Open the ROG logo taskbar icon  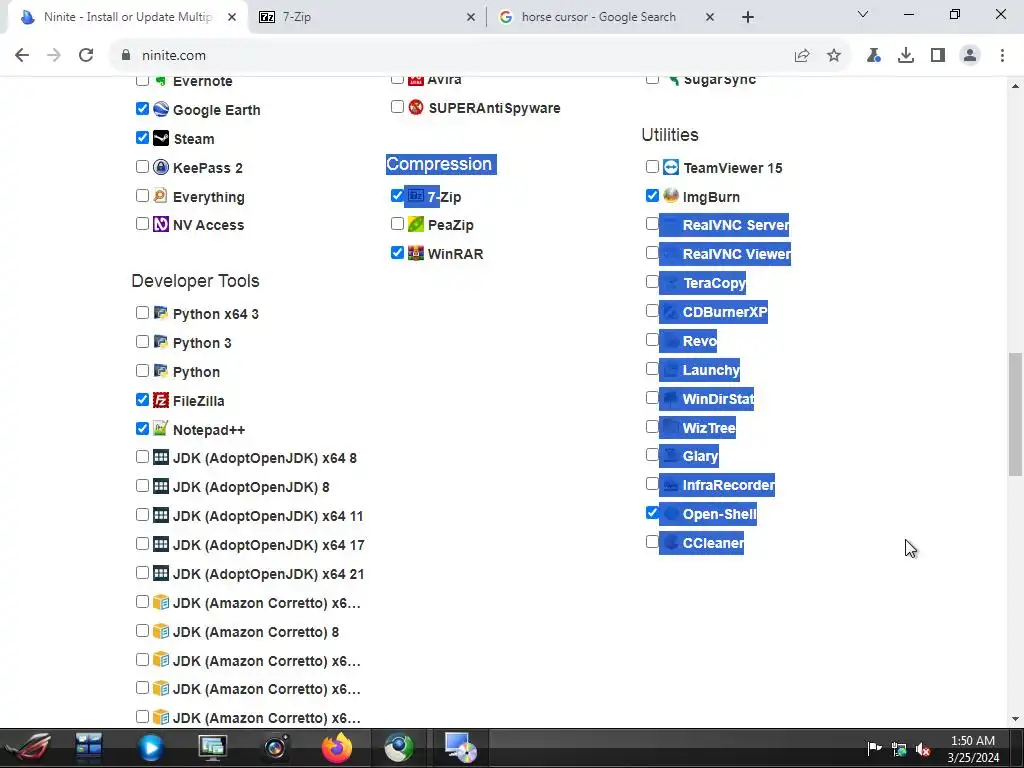27,748
